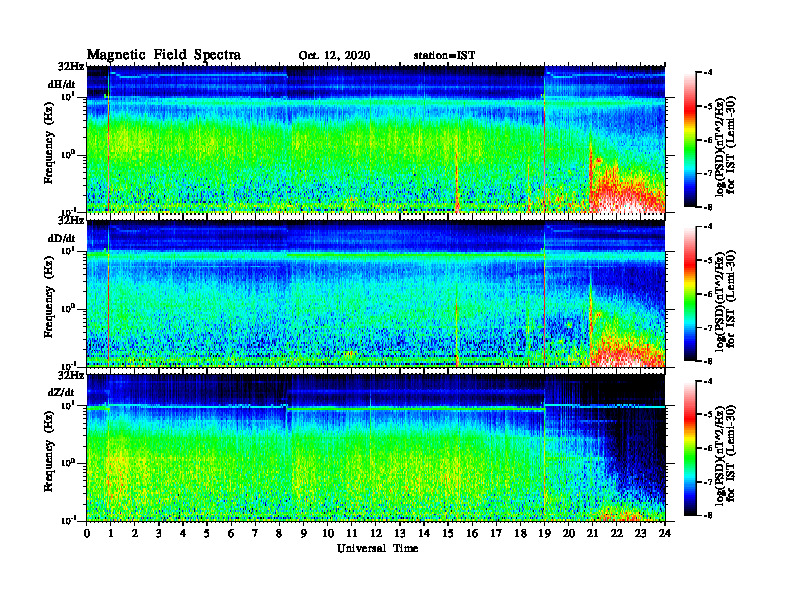Click the "Frequency (Hz)" label of dH/dt panel
792x612 pixels.
pyautogui.click(x=48, y=143)
